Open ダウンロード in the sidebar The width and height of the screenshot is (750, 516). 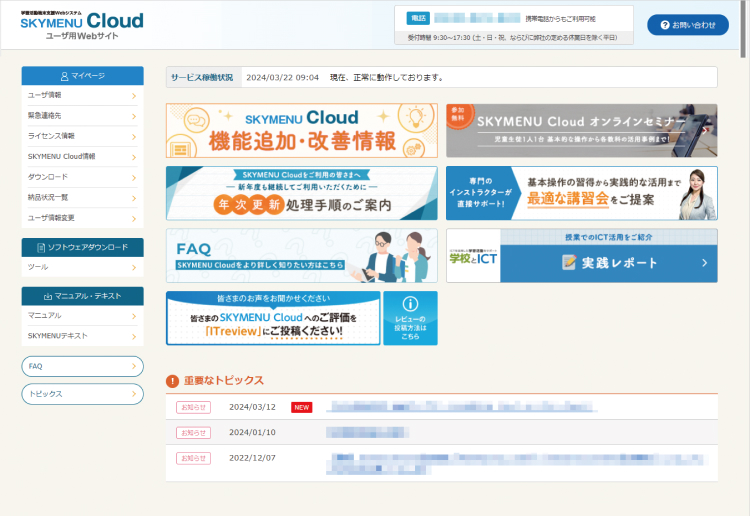82,177
